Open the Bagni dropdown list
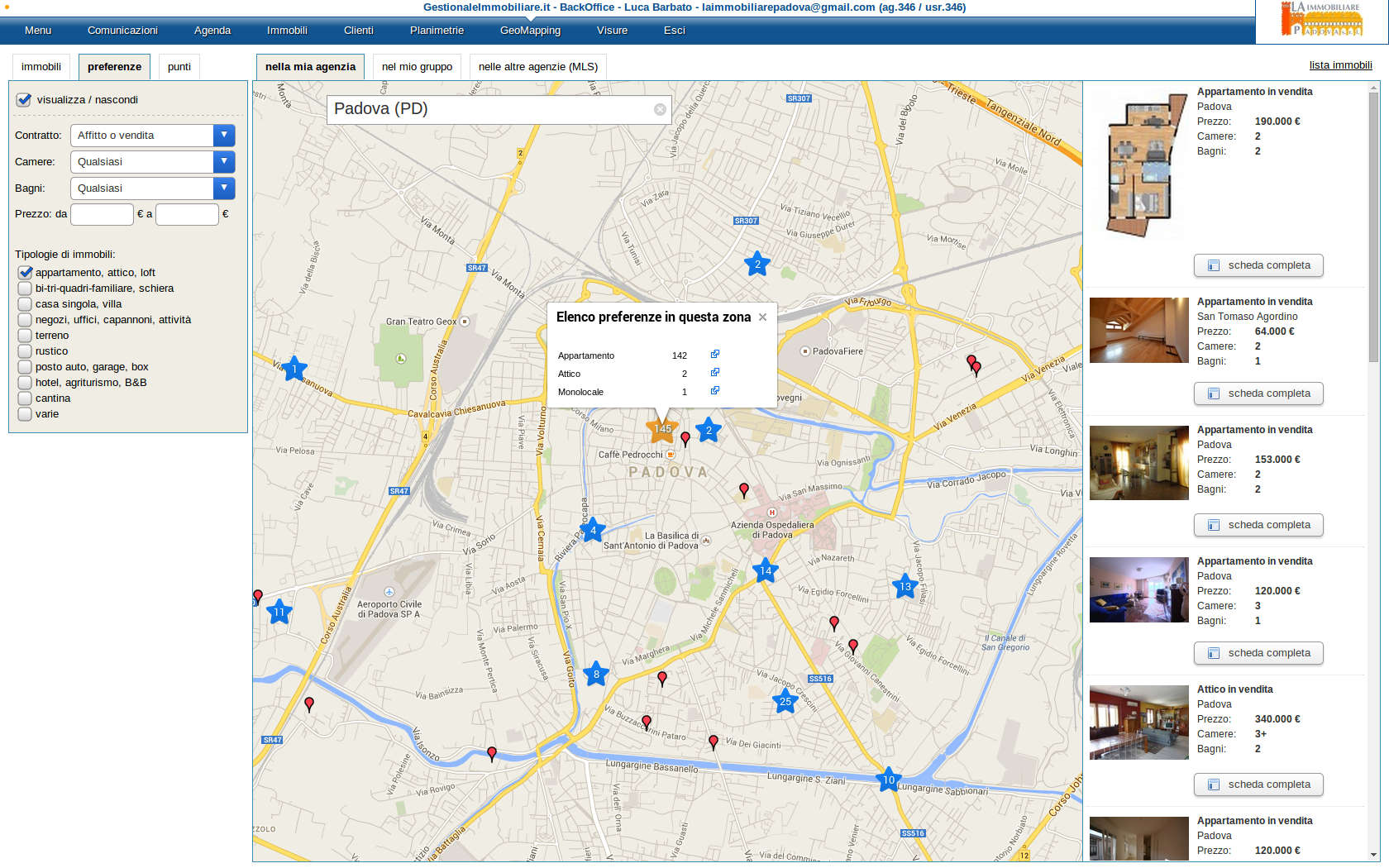 pyautogui.click(x=223, y=188)
